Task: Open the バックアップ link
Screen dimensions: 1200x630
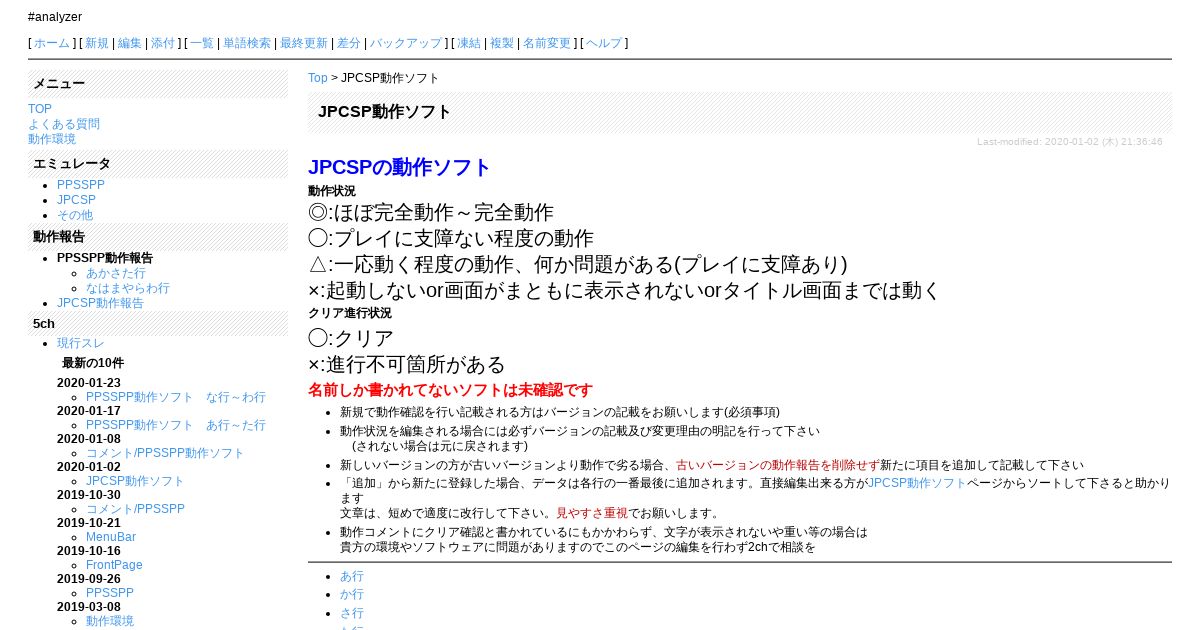Action: 406,43
